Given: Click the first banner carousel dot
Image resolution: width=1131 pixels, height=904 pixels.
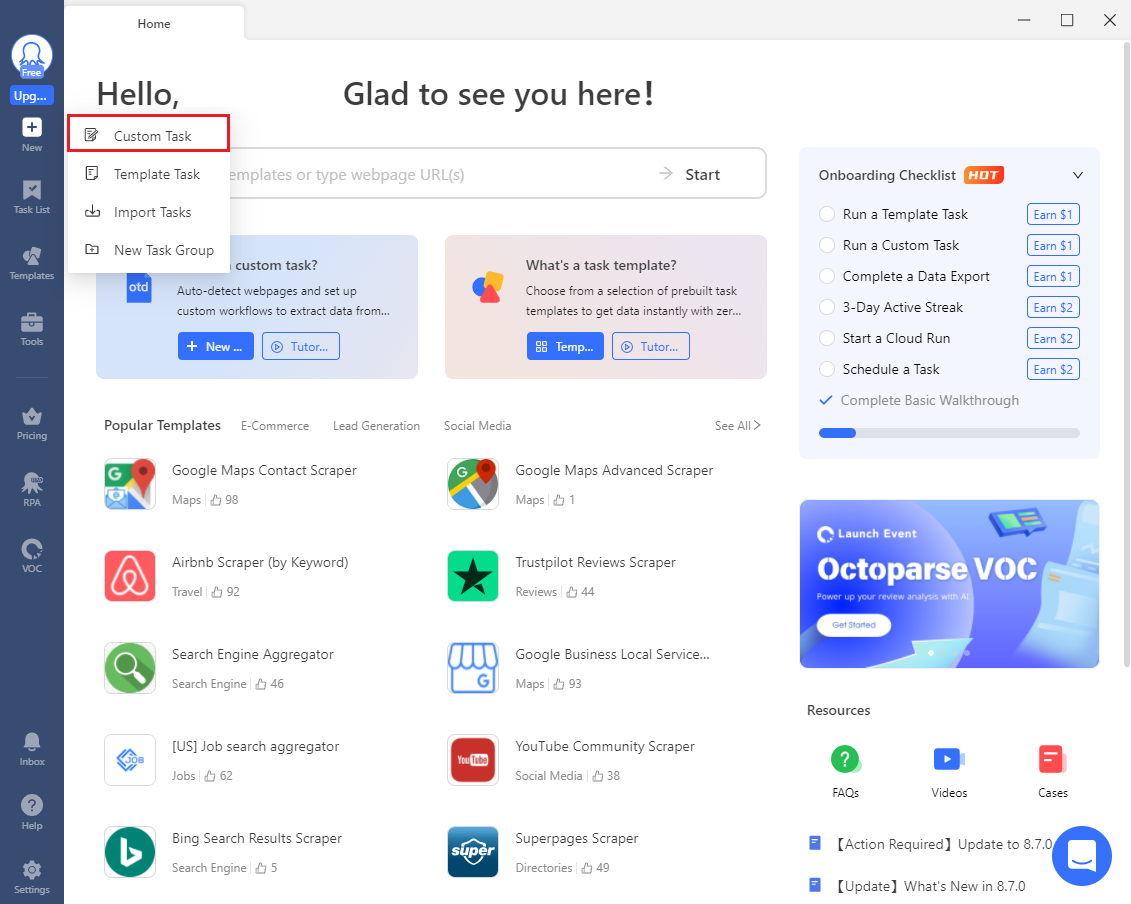Looking at the screenshot, I should (x=931, y=653).
